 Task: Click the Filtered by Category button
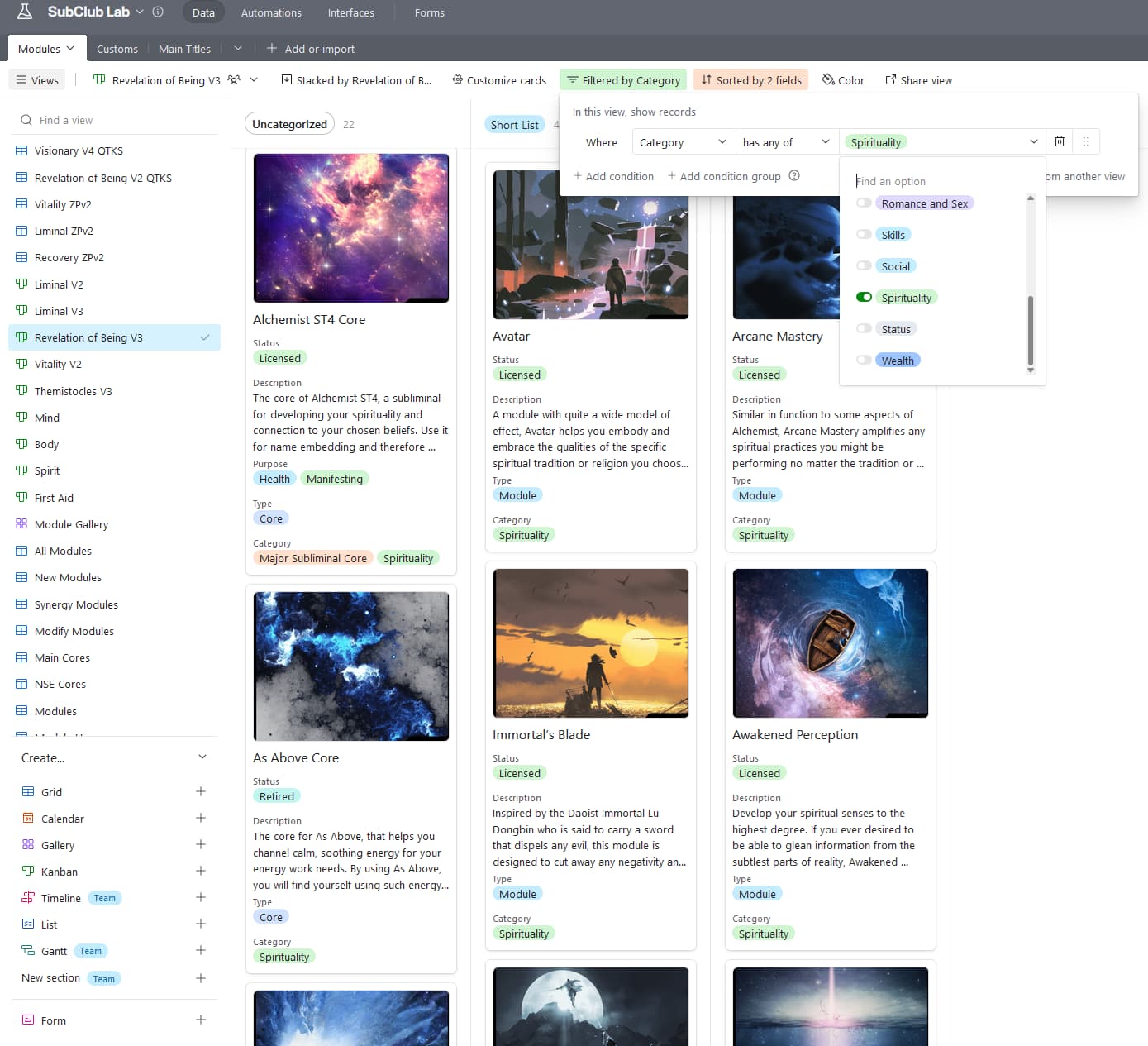click(x=623, y=80)
